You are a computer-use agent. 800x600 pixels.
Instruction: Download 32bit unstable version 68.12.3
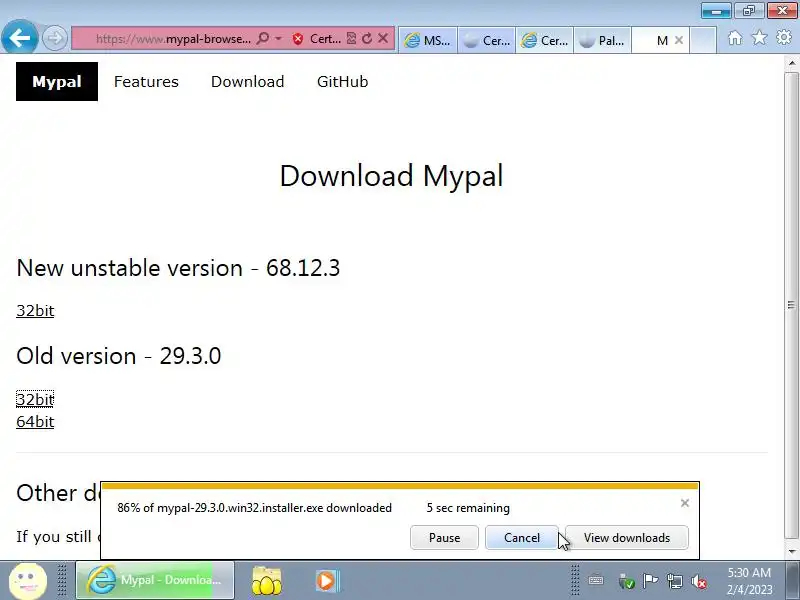[35, 310]
